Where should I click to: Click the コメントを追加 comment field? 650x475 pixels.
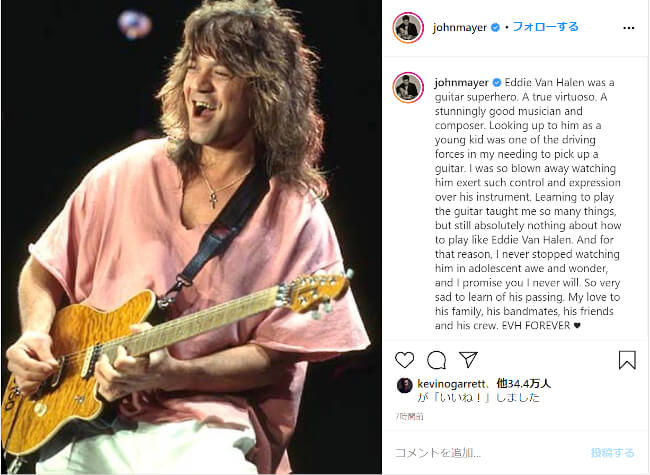489,453
